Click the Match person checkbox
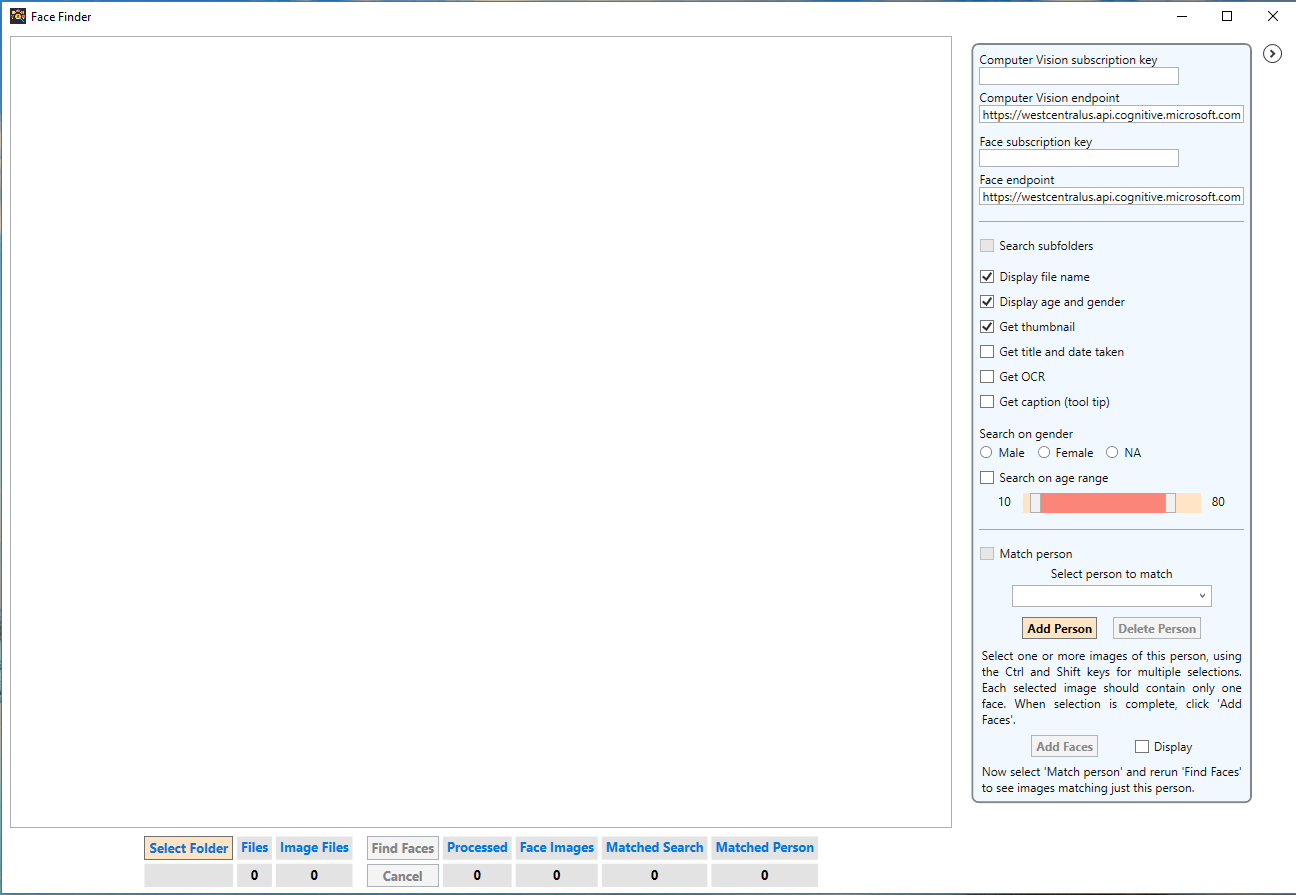 click(x=987, y=554)
